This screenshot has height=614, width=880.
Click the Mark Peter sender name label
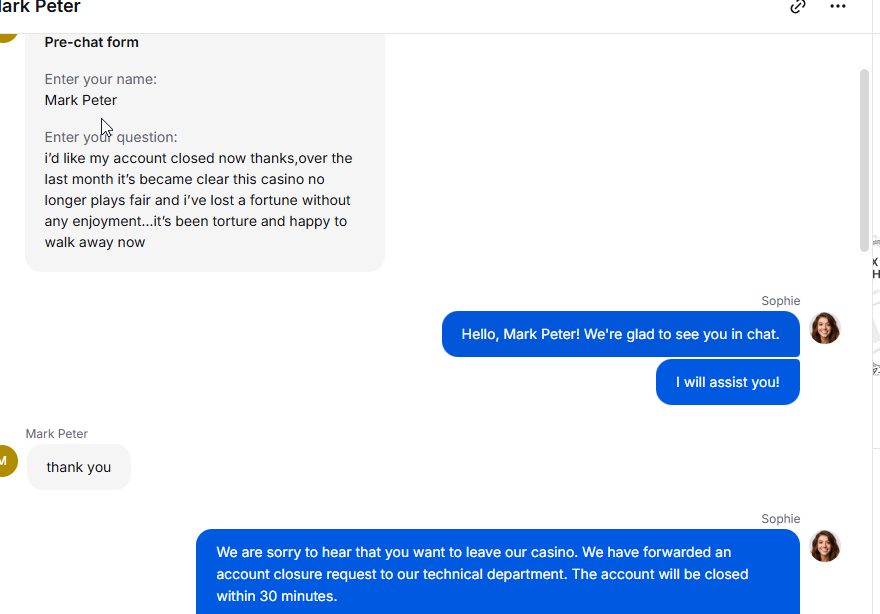57,434
